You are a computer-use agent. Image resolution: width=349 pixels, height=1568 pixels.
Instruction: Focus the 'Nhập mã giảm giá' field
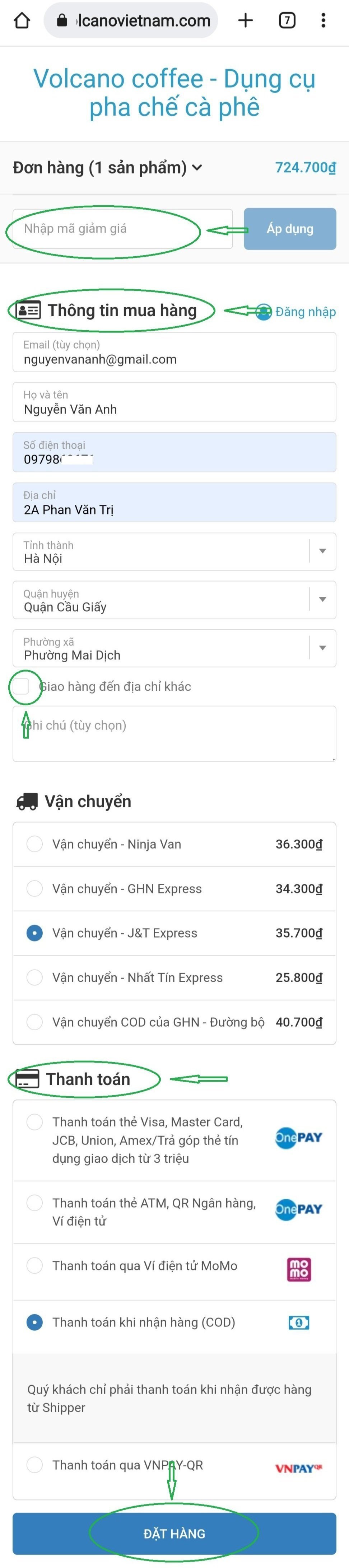pyautogui.click(x=122, y=229)
